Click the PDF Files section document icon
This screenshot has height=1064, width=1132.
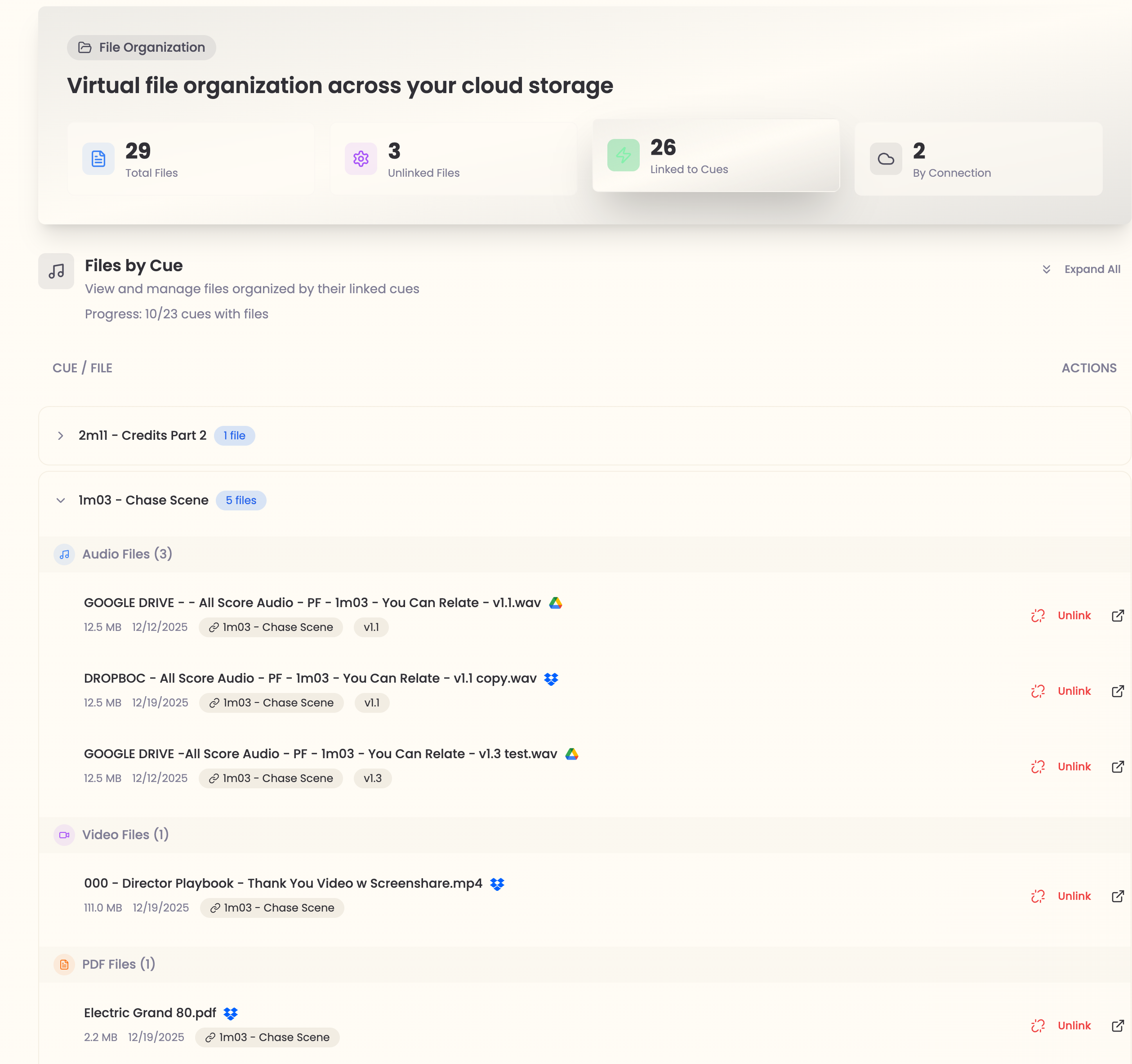coord(64,964)
